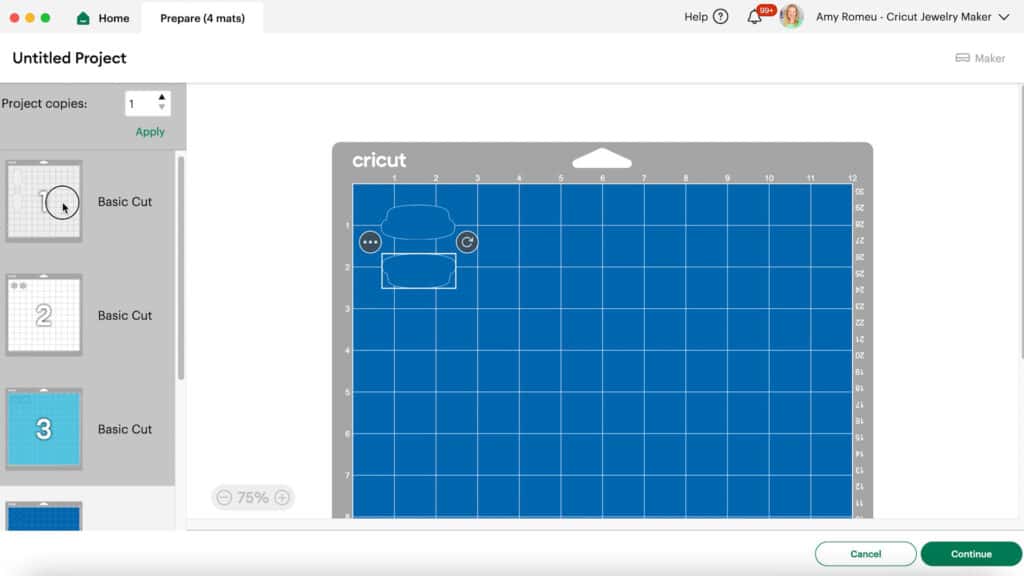
Task: Click the Home house icon
Action: (83, 18)
